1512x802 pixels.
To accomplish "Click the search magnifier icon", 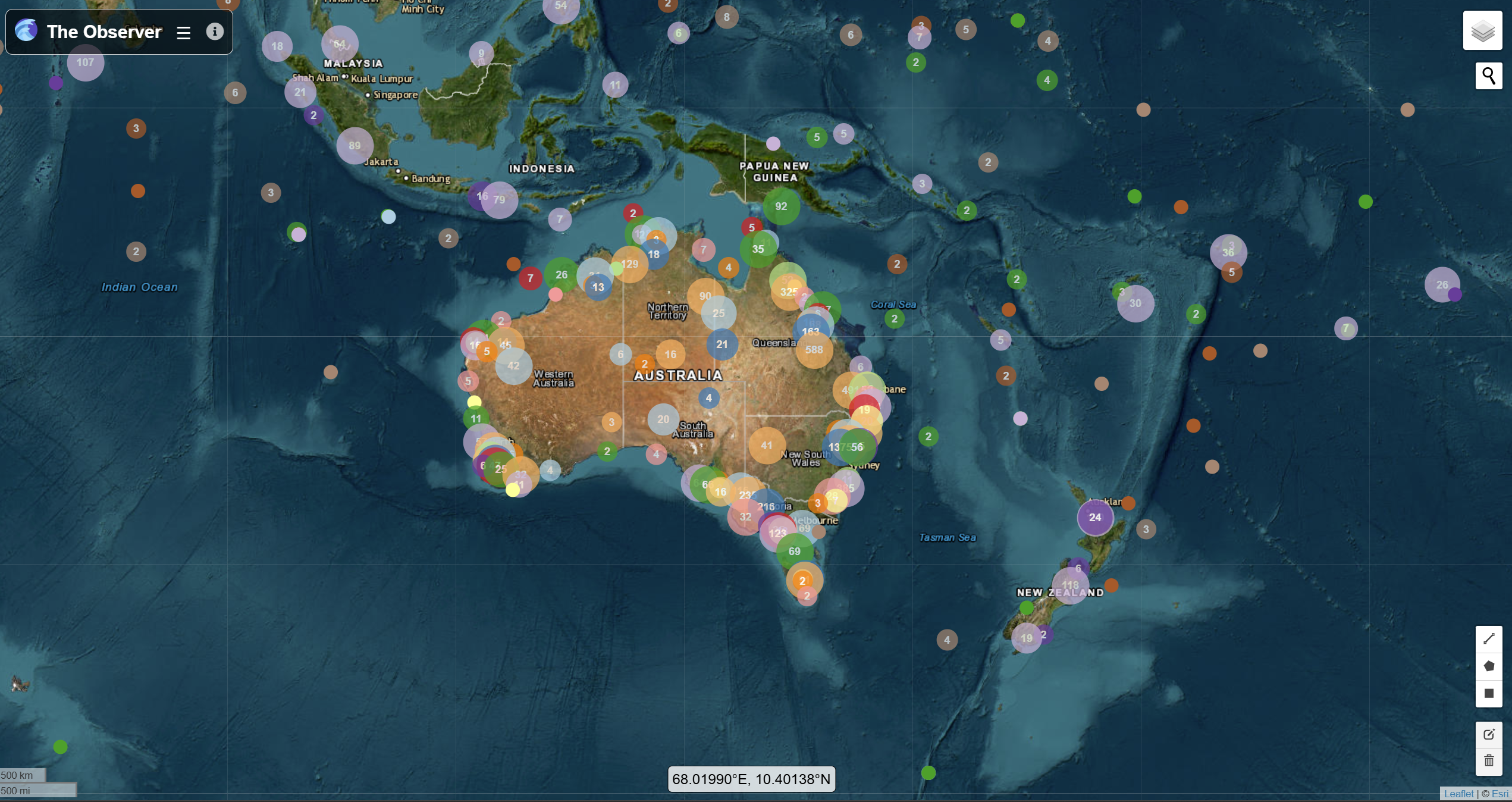I will [1488, 76].
